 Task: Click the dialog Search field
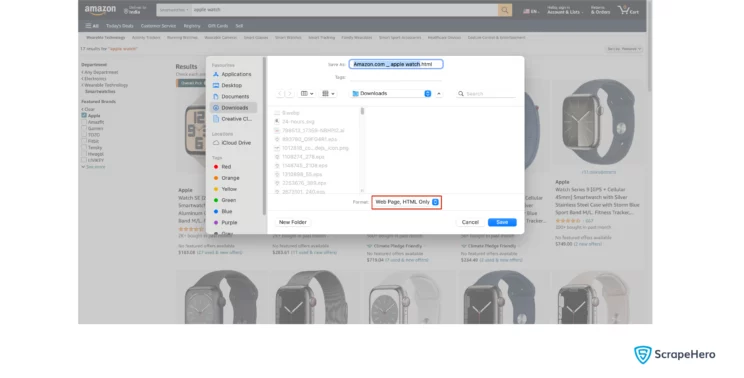point(486,94)
